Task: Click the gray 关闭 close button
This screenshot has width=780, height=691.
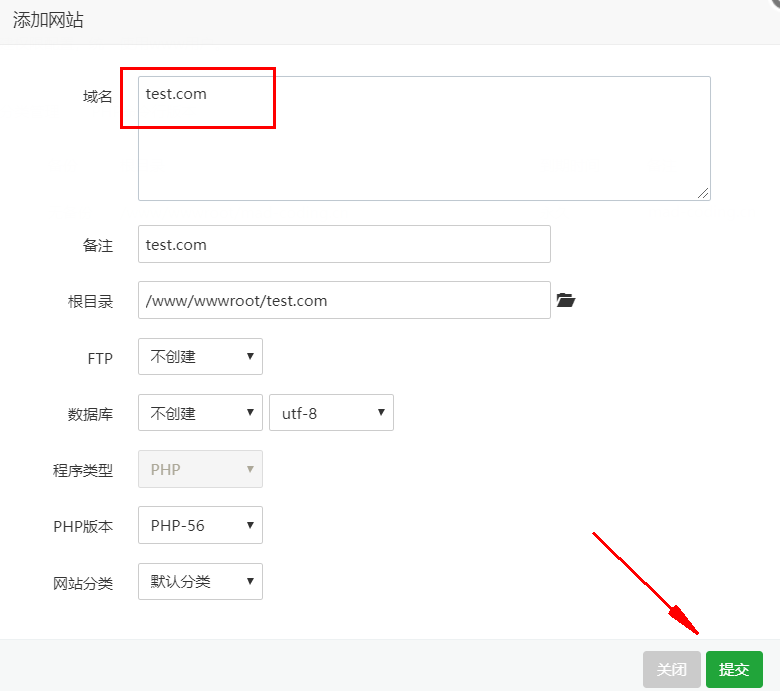Action: (x=671, y=669)
